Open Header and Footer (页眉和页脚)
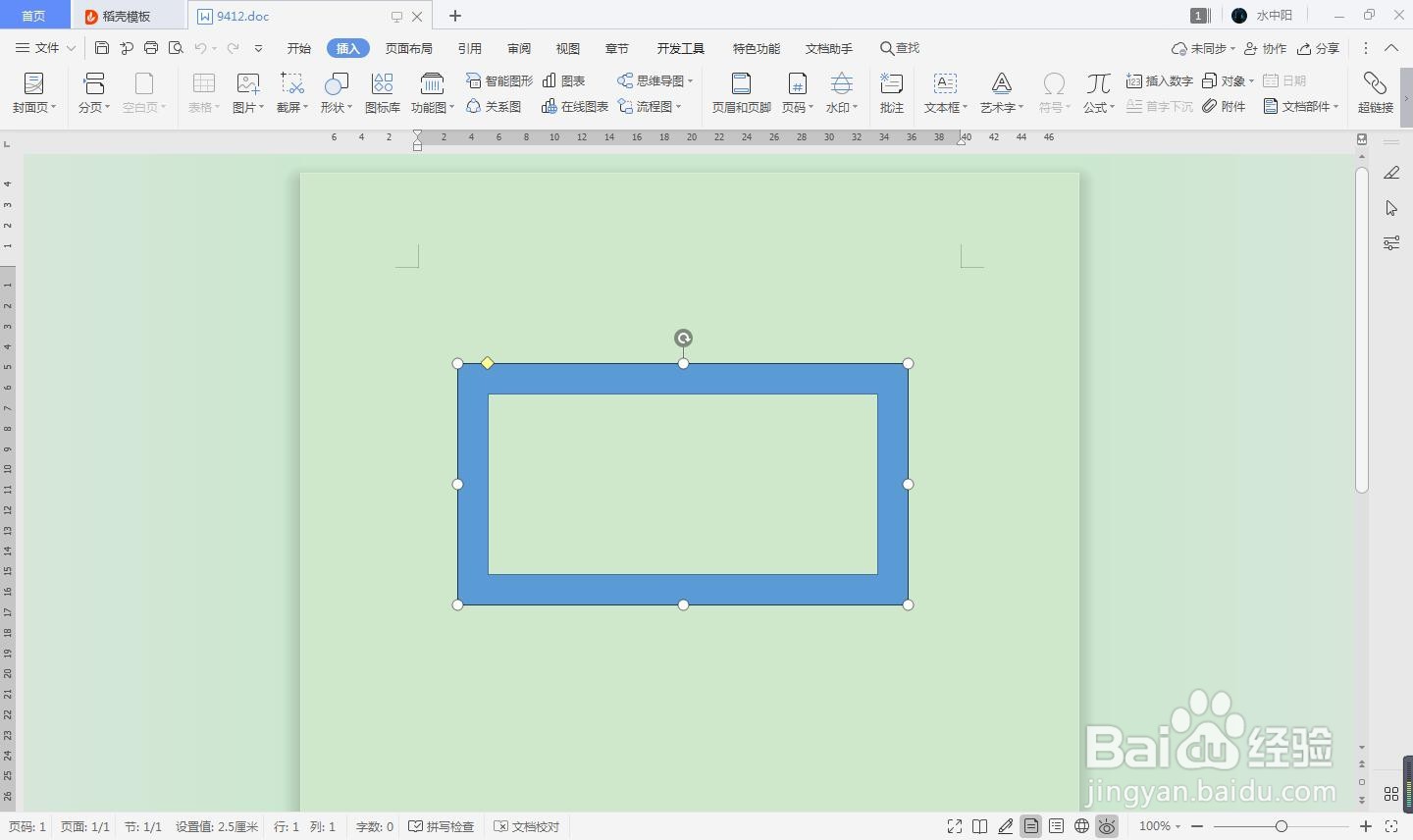The height and width of the screenshot is (840, 1413). point(741,93)
